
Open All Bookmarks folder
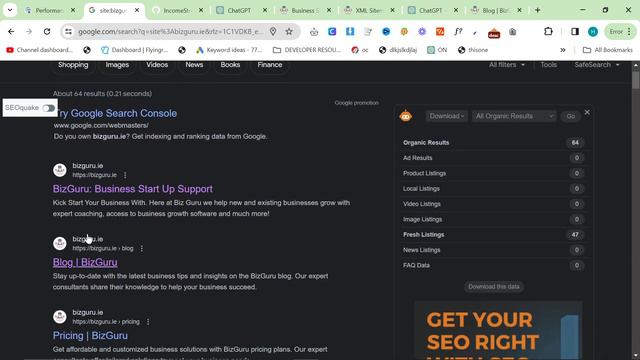(608, 50)
